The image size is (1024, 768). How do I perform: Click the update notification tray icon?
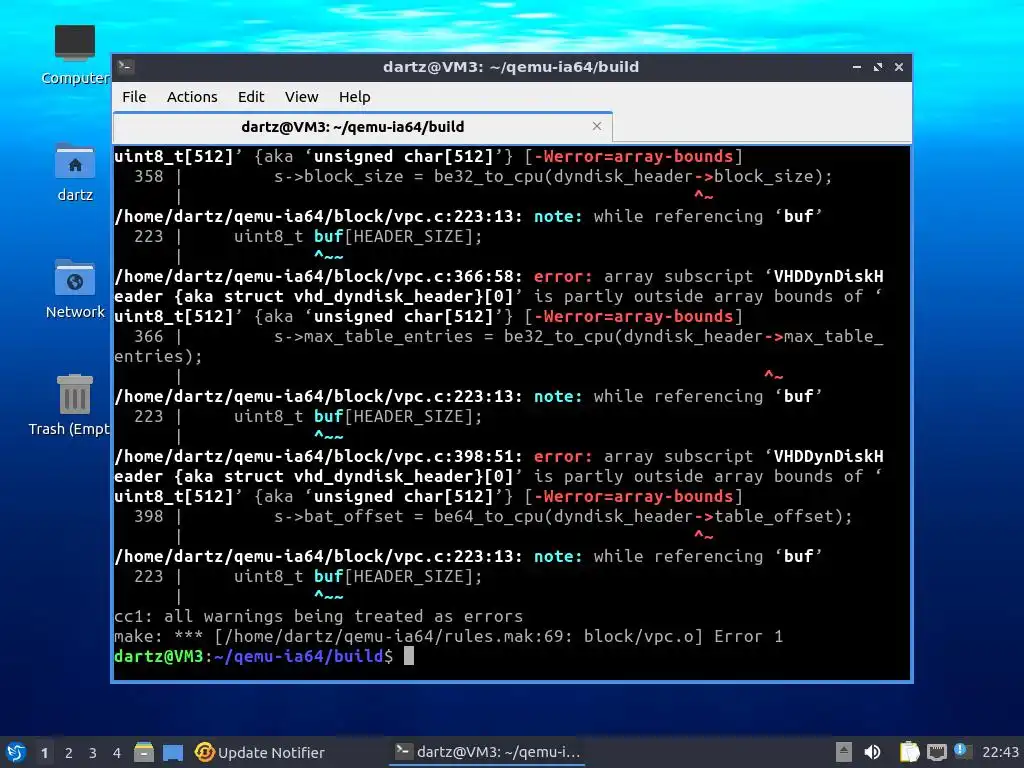pyautogui.click(x=962, y=750)
